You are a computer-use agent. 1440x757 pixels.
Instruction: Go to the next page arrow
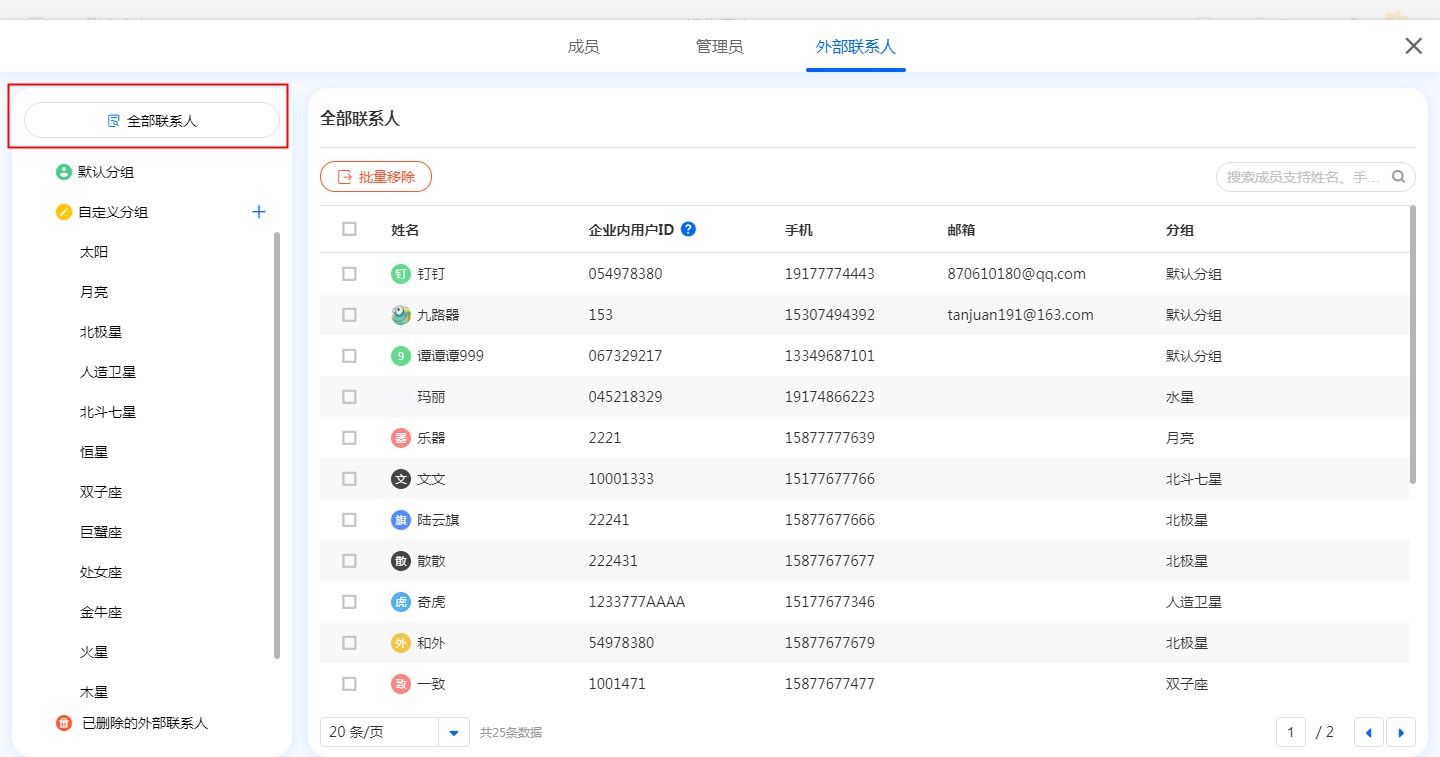coord(1400,732)
